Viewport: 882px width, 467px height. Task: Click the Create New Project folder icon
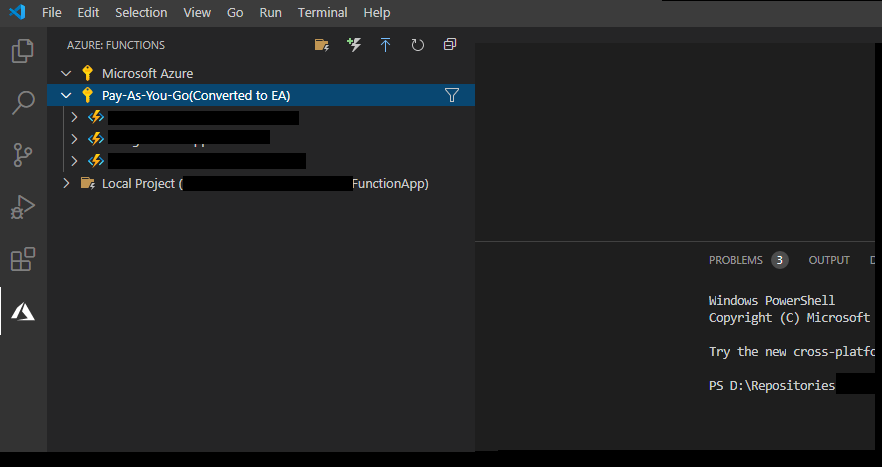point(322,45)
